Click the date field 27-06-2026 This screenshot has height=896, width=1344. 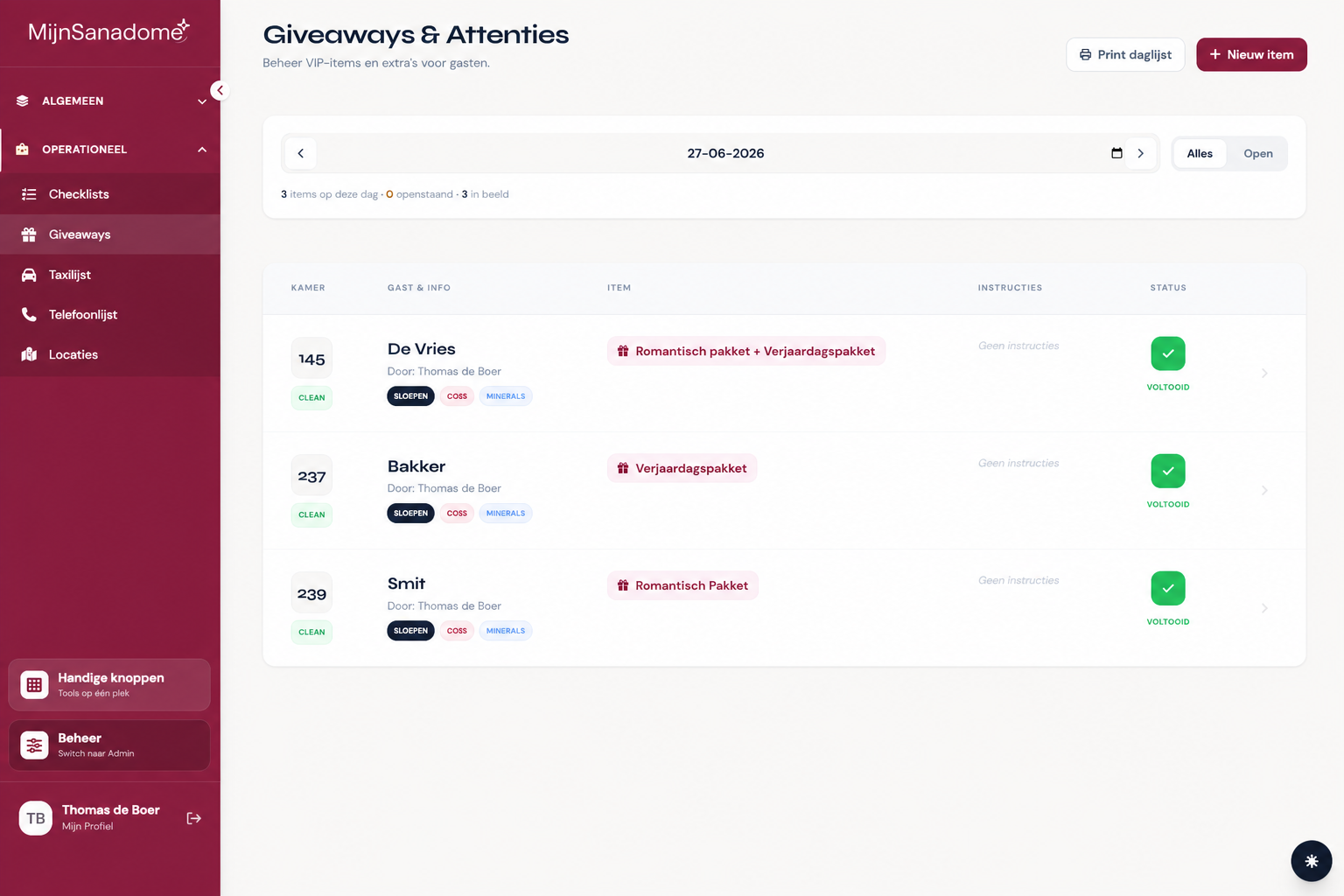(725, 153)
